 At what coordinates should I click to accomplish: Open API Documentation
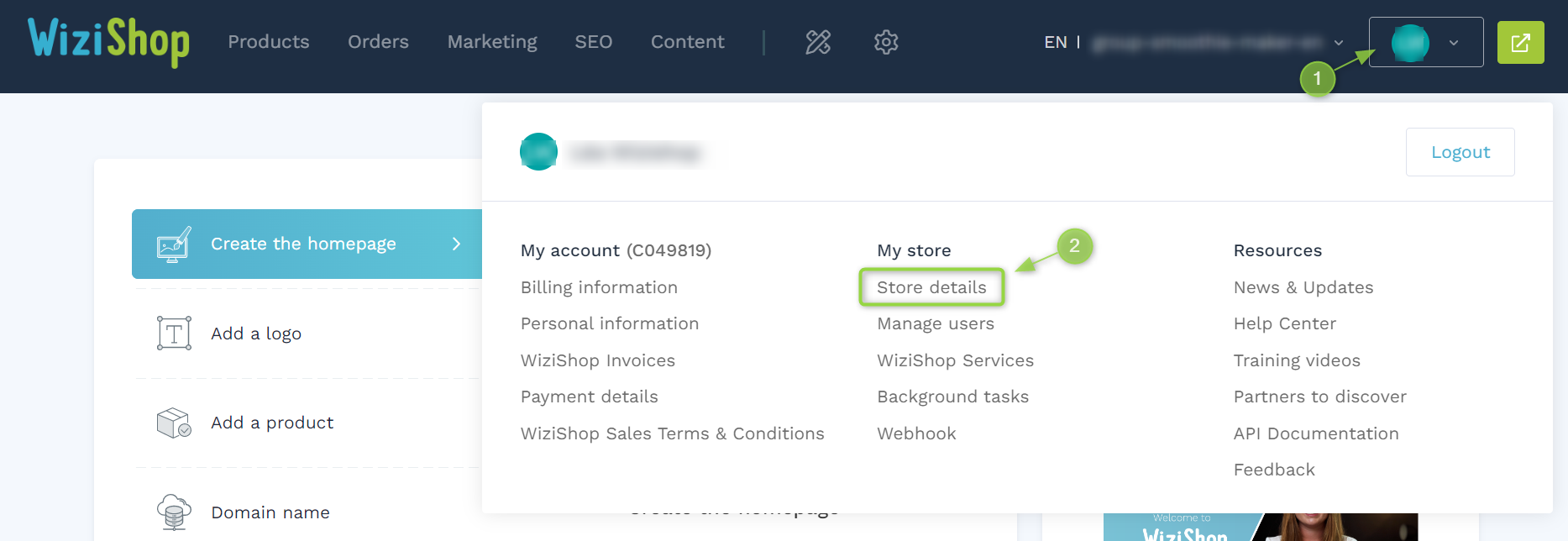coord(1316,433)
